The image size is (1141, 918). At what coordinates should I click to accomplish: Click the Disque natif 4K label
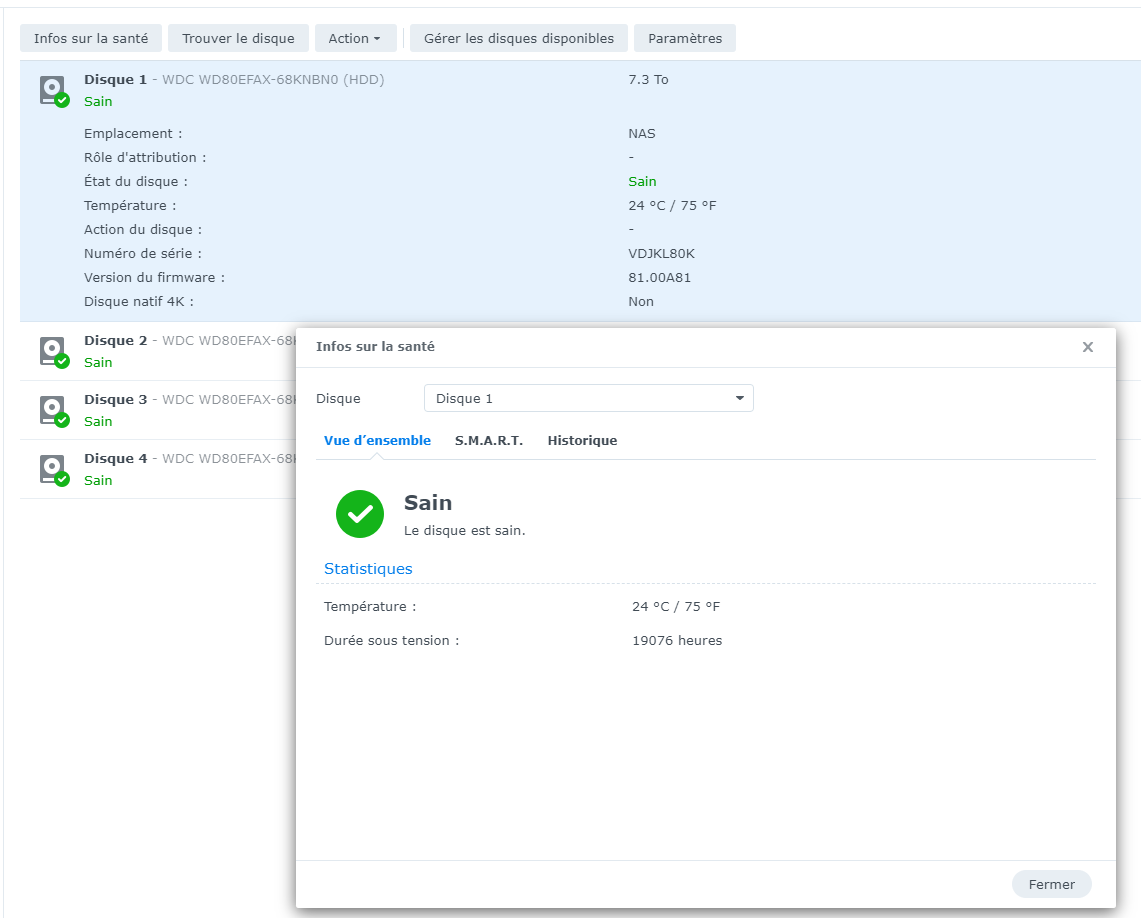pyautogui.click(x=138, y=301)
